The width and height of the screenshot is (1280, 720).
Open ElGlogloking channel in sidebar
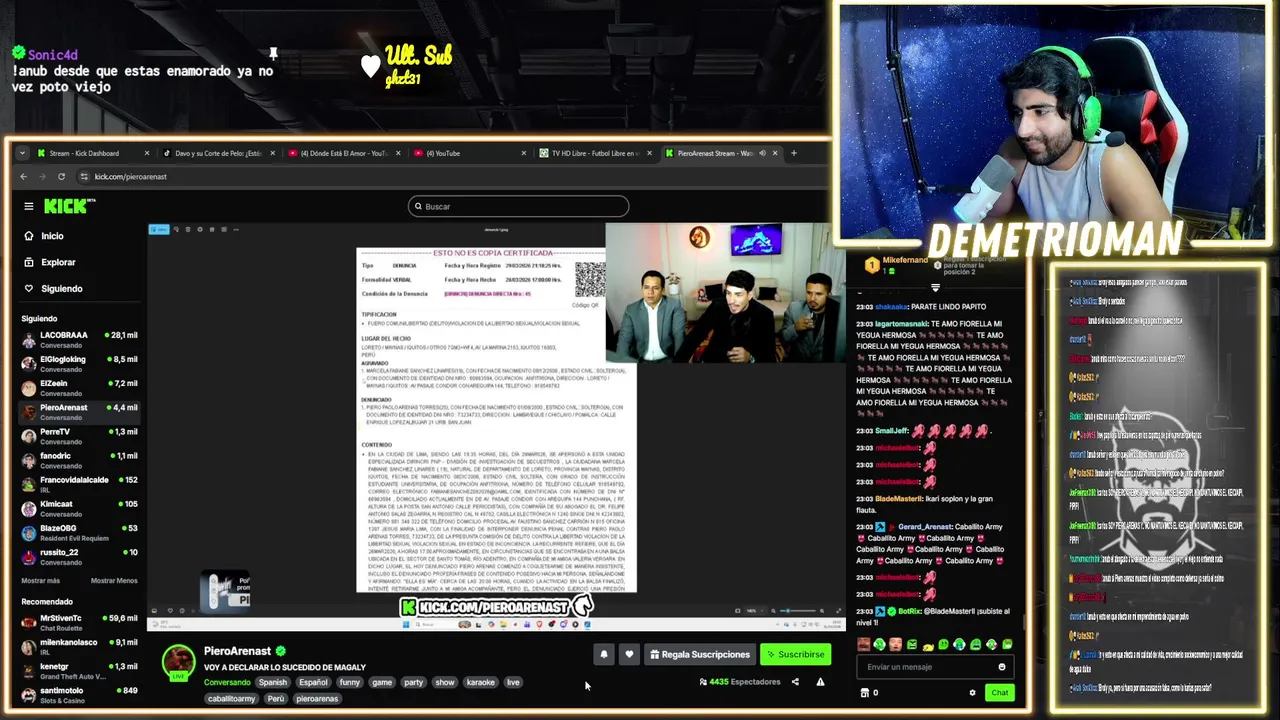click(x=79, y=364)
